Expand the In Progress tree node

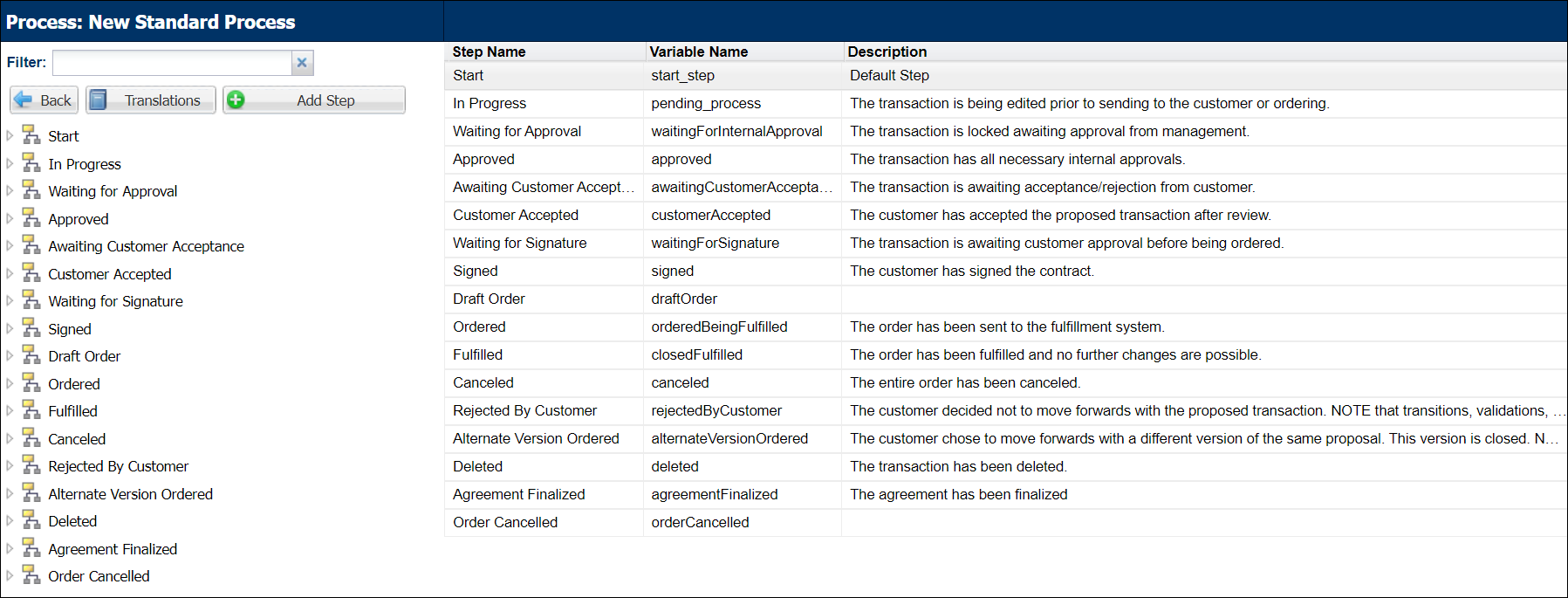[9, 163]
